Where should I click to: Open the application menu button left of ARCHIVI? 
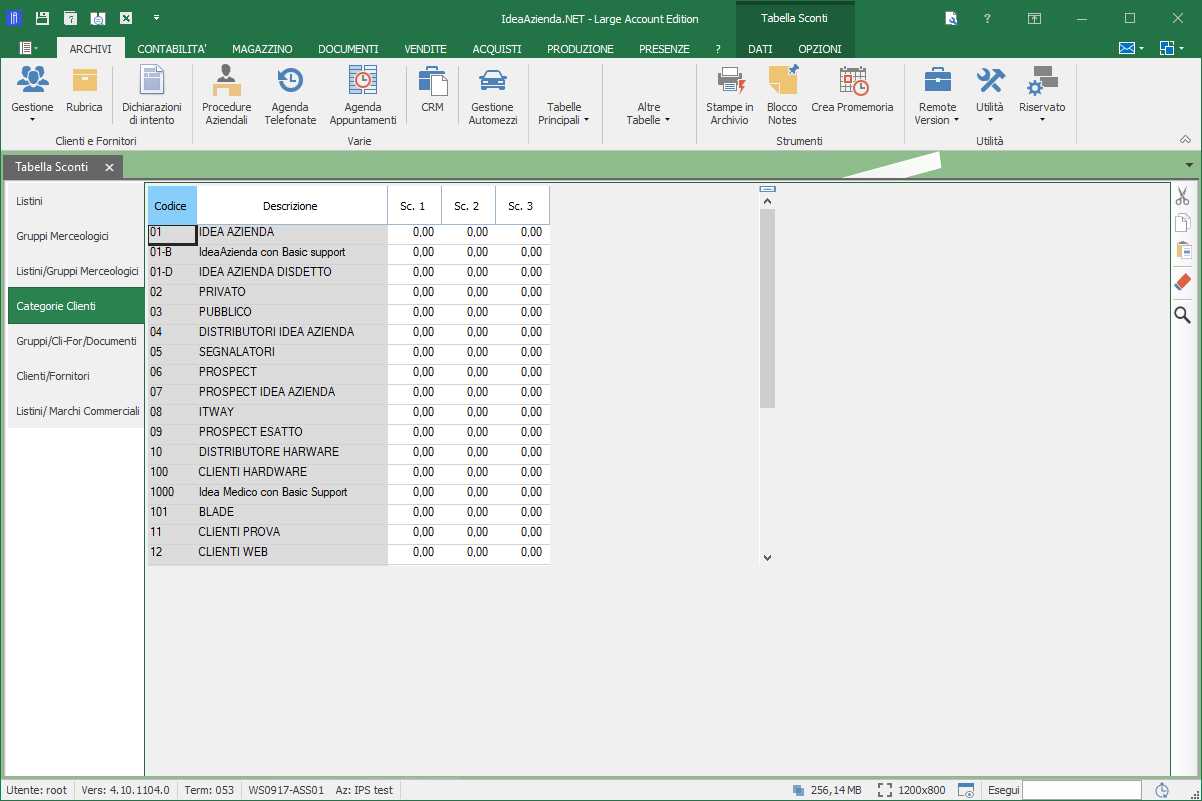tap(29, 48)
